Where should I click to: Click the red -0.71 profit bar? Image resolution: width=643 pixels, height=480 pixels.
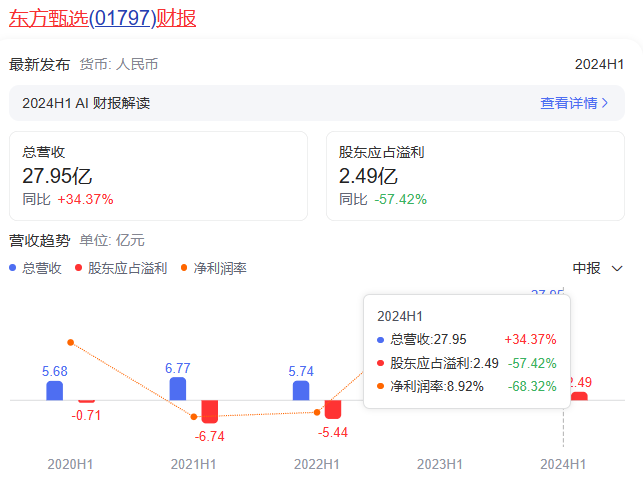[x=87, y=401]
